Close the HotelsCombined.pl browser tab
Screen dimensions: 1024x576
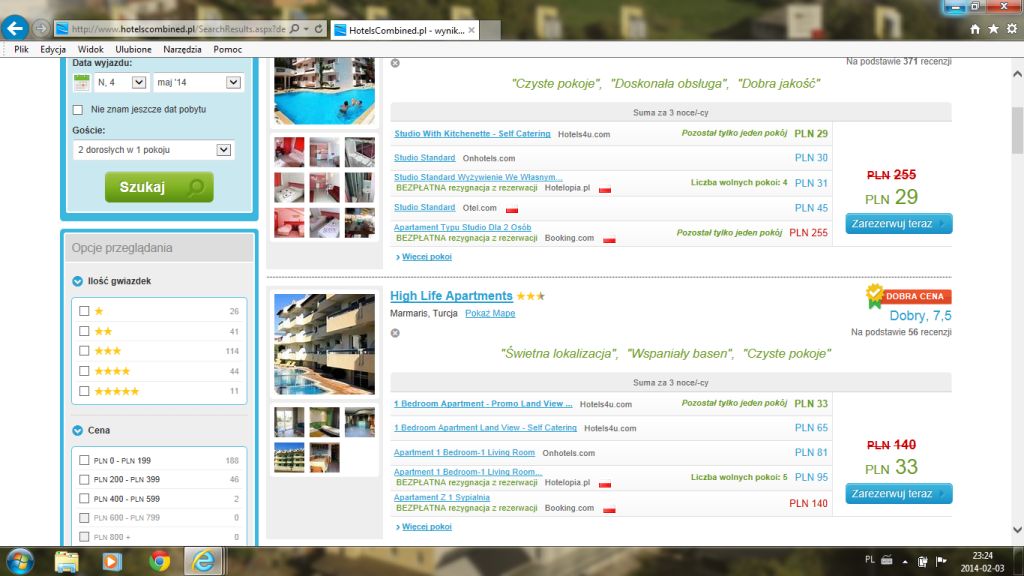pyautogui.click(x=472, y=30)
